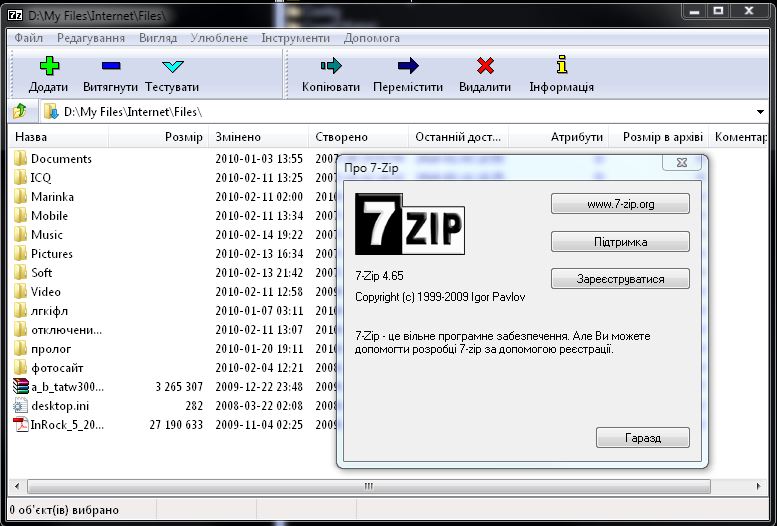Click size value 27 190 633

click(176, 425)
